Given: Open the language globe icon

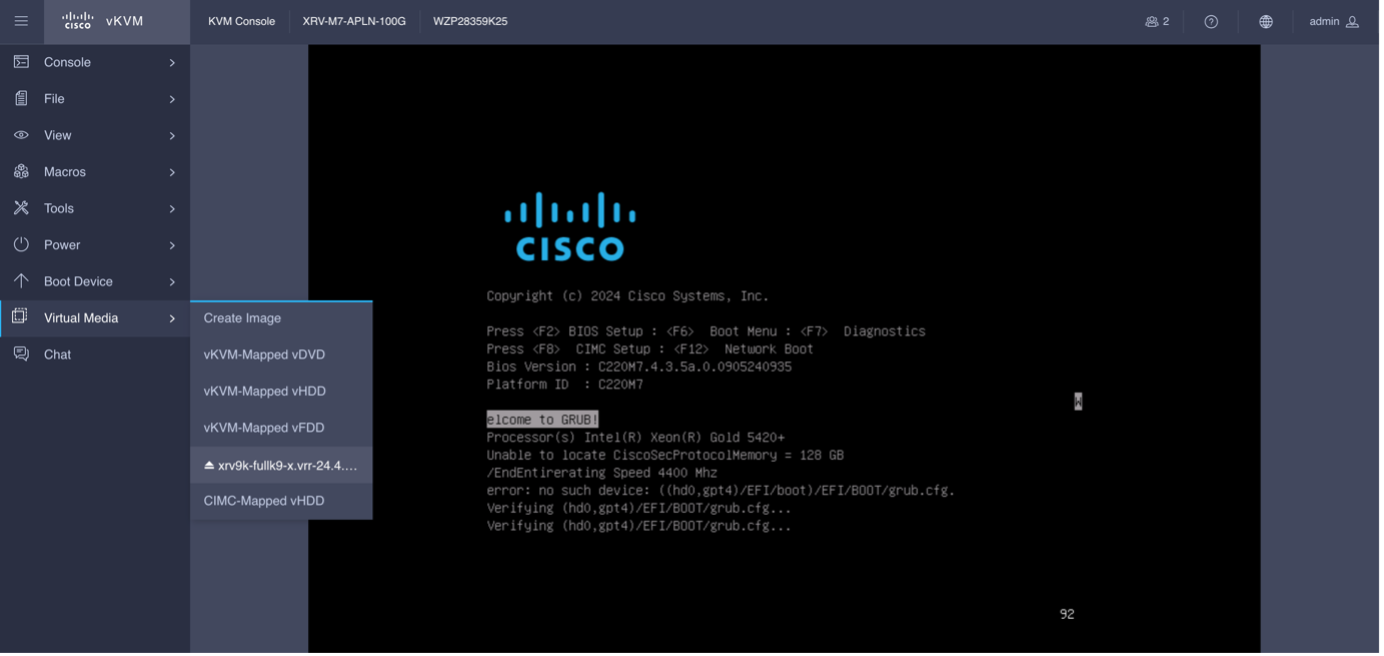Looking at the screenshot, I should coord(1266,20).
